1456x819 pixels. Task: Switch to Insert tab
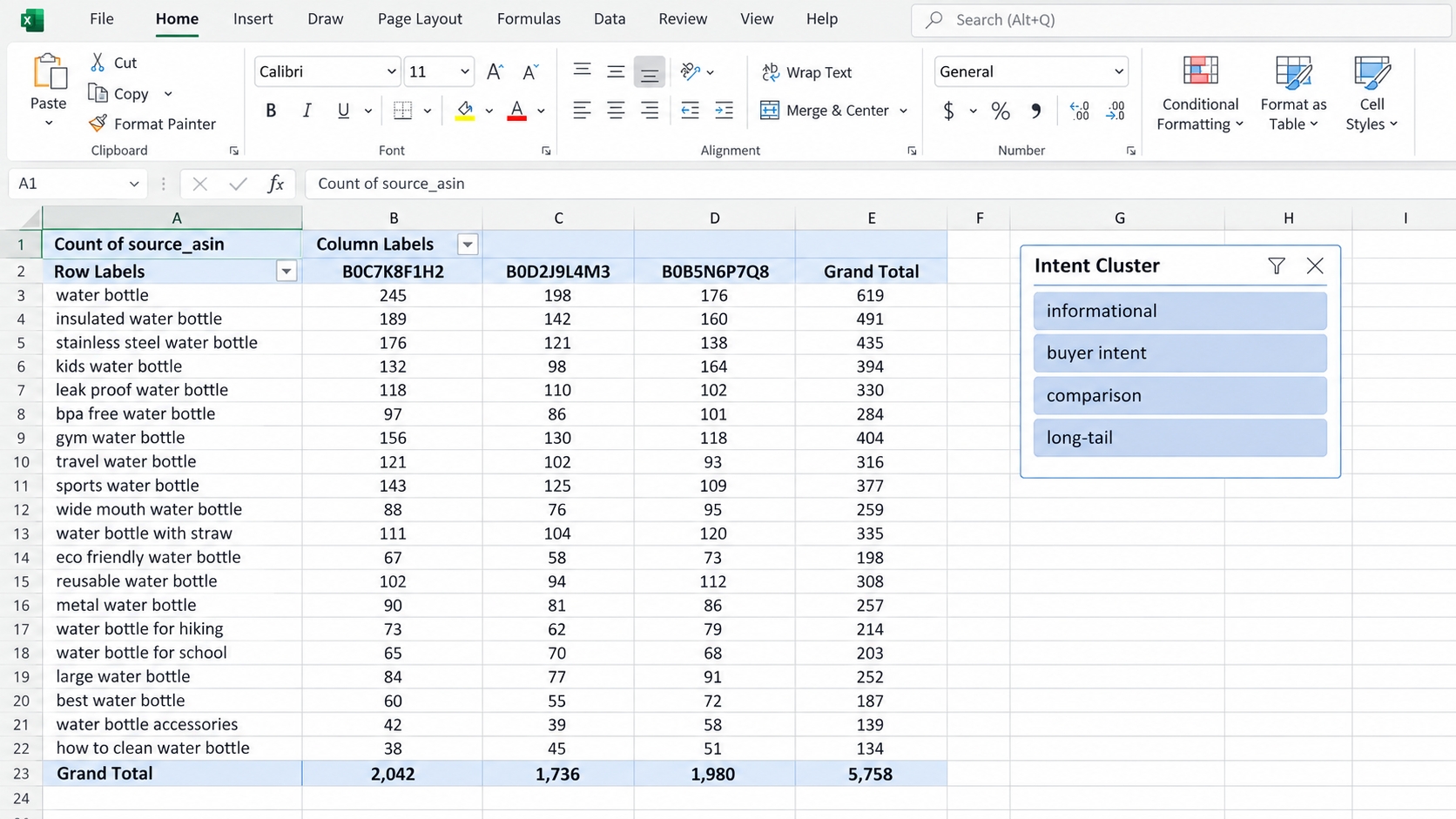[253, 18]
